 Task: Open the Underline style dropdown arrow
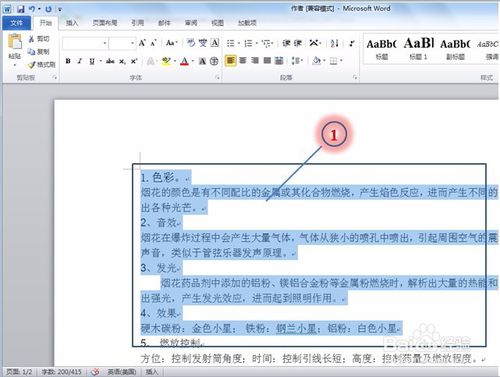click(x=100, y=61)
